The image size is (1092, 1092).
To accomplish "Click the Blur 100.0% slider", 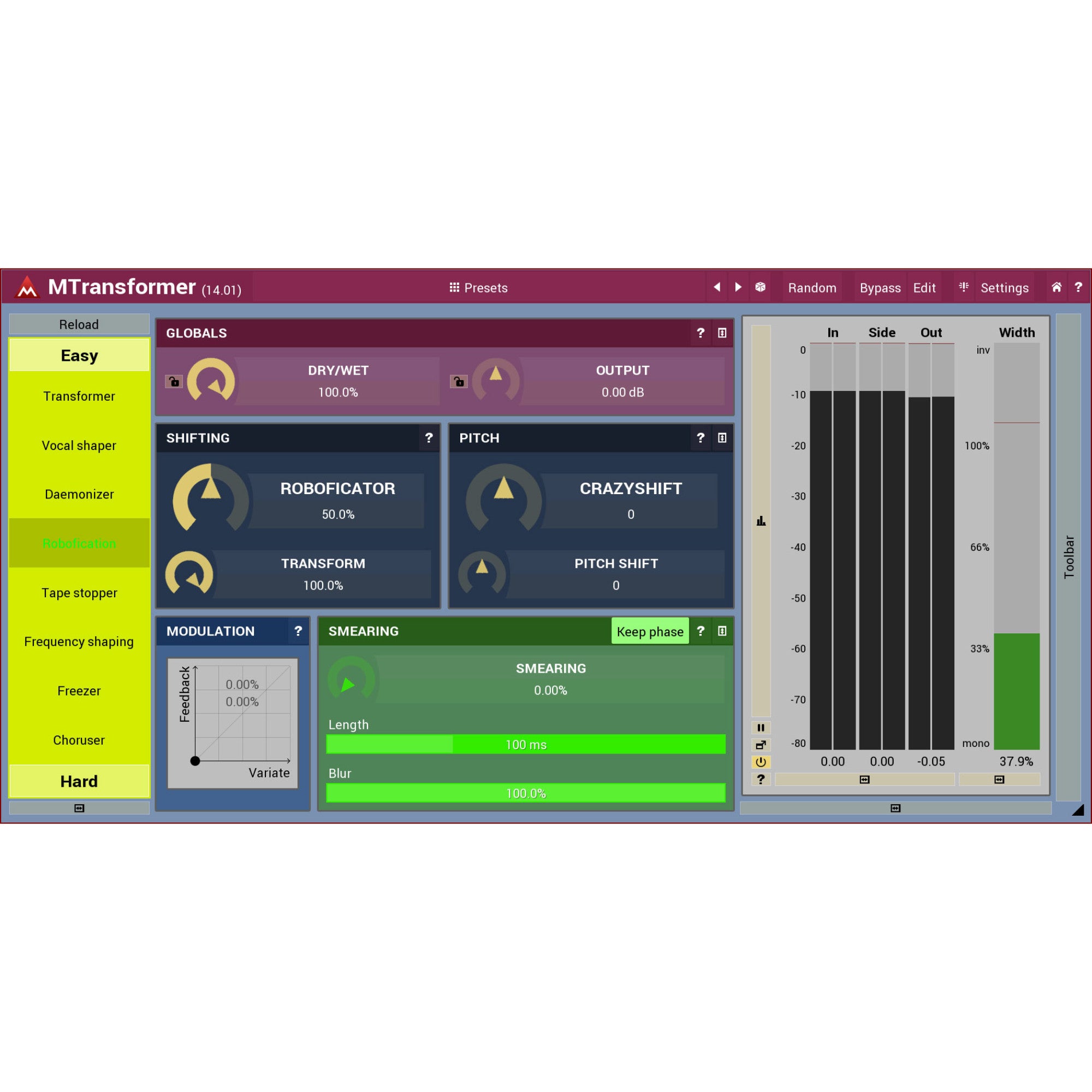I will pos(526,793).
